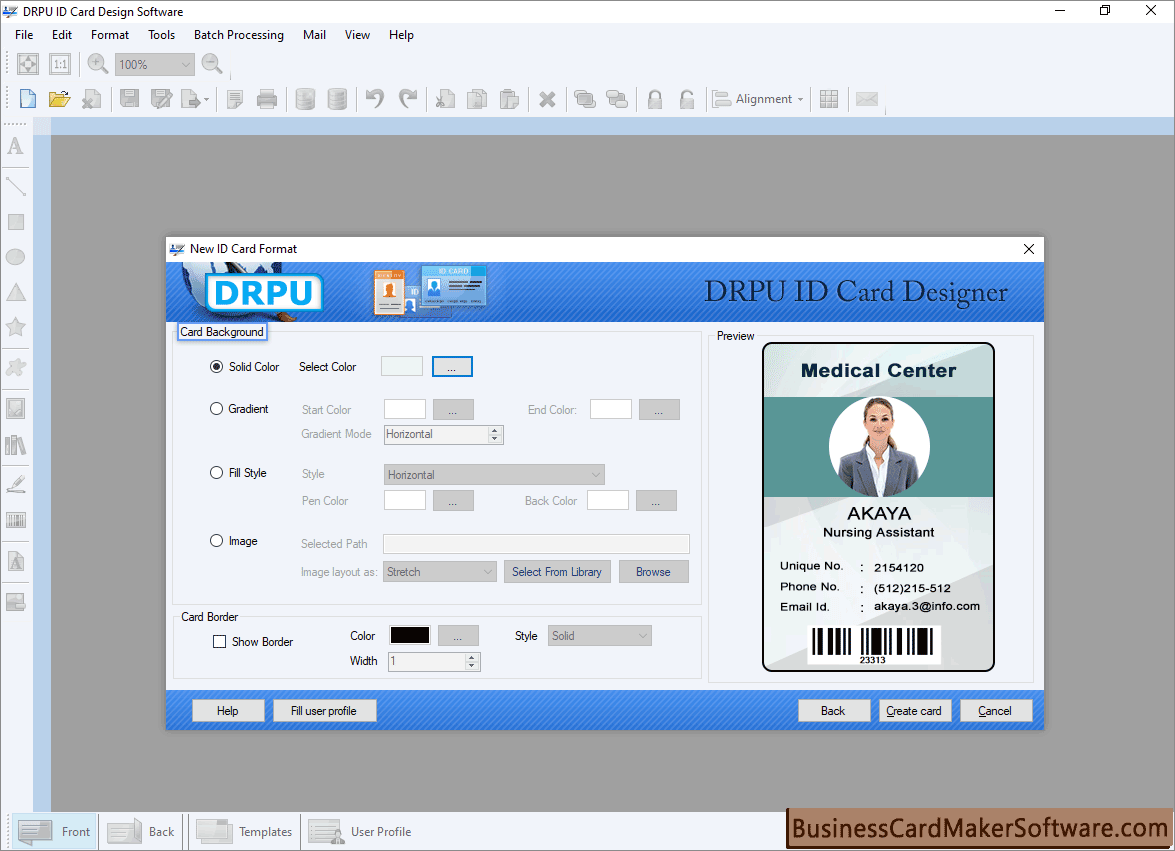Click the Help button in dialog
The image size is (1175, 851).
point(228,711)
